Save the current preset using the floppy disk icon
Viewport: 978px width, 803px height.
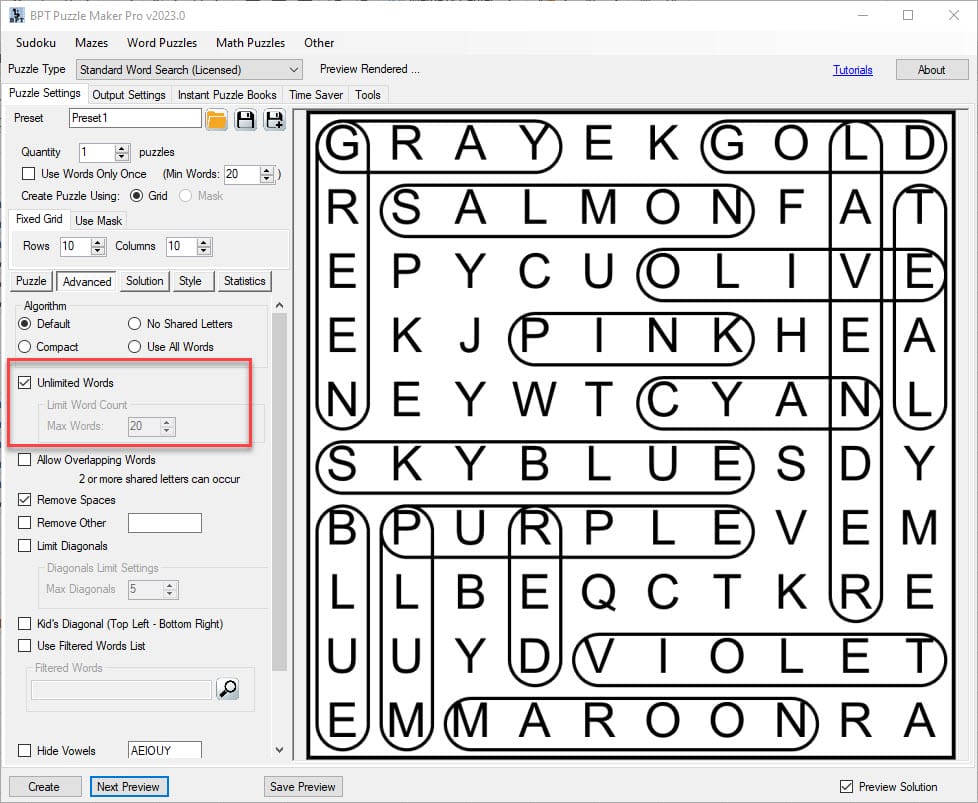pyautogui.click(x=245, y=119)
